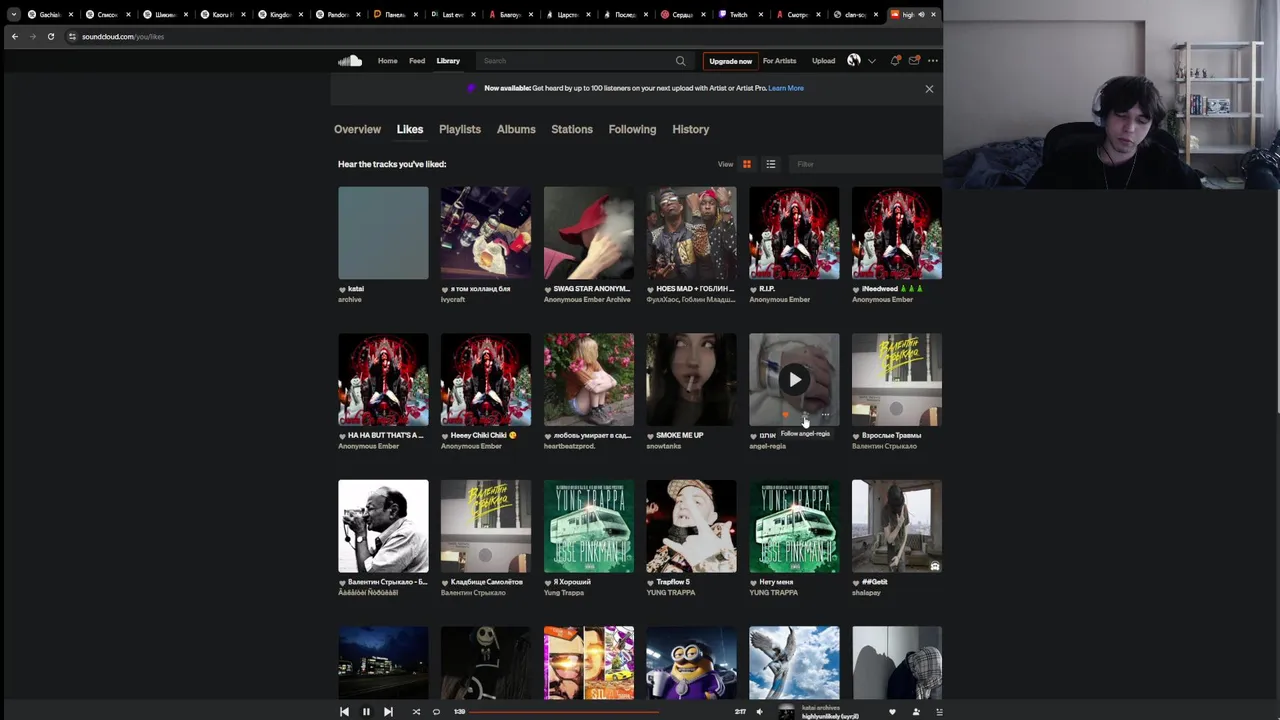This screenshot has width=1280, height=720.
Task: Open more options on angel-regia tile
Action: [x=825, y=415]
